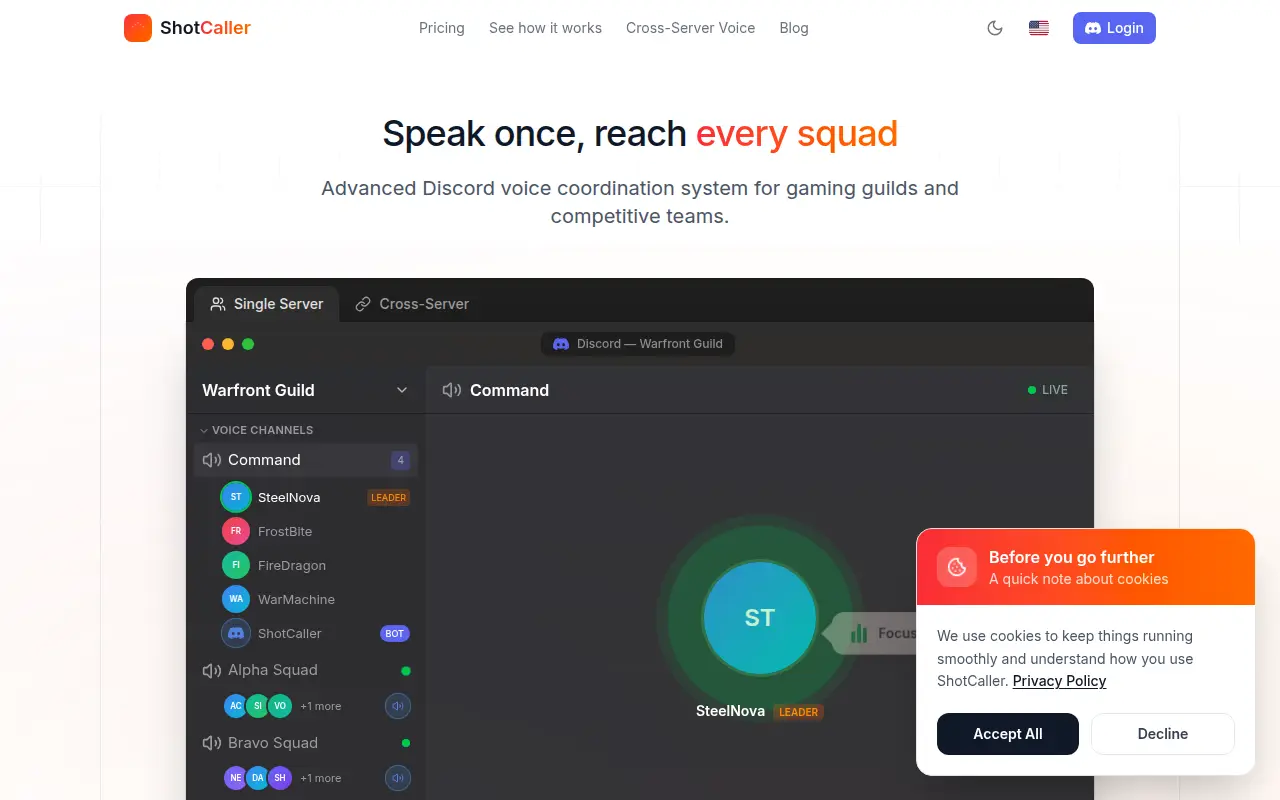
Task: Open language selector US flag
Action: coord(1039,28)
